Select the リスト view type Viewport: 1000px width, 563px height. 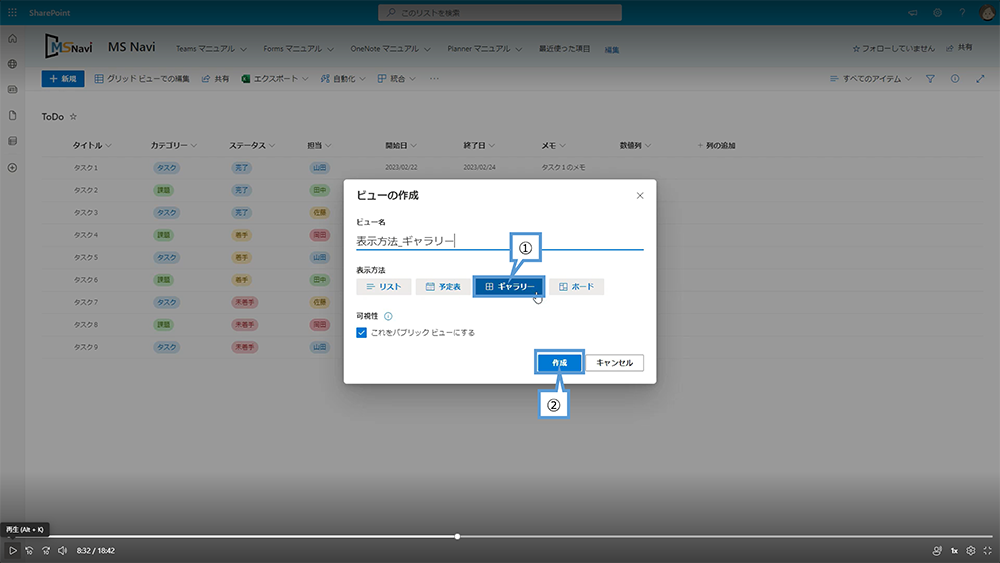(x=384, y=287)
